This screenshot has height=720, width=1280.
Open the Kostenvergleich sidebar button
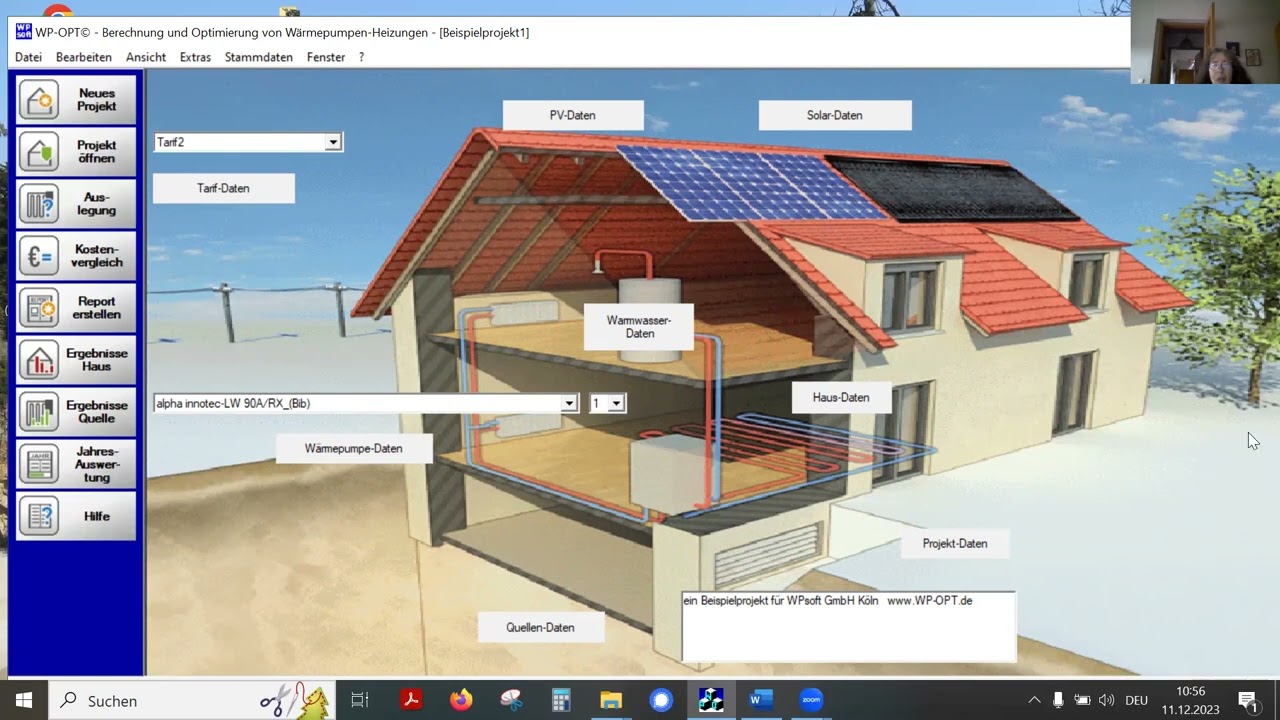(76, 256)
